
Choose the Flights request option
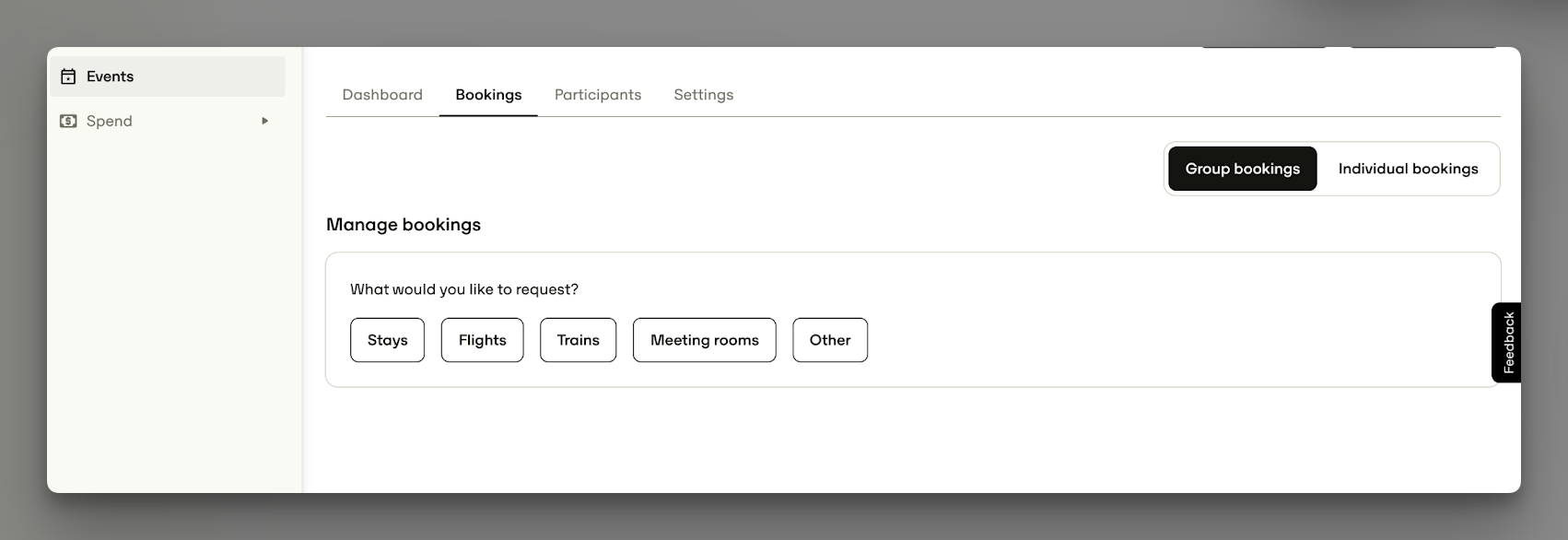(483, 340)
